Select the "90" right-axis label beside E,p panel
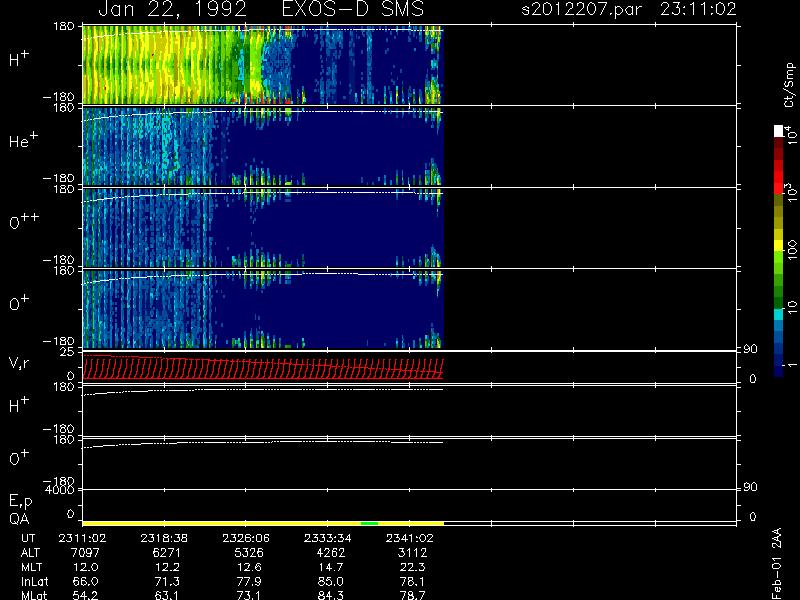 point(750,487)
